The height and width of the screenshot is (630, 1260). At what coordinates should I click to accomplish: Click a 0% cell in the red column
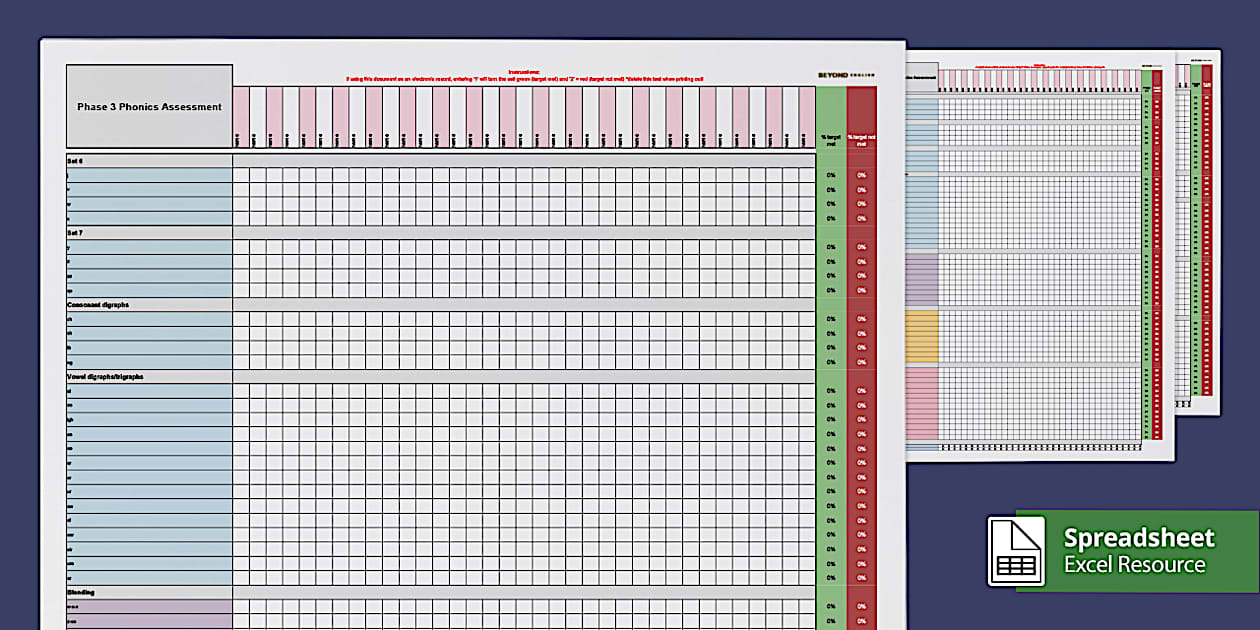coord(860,173)
